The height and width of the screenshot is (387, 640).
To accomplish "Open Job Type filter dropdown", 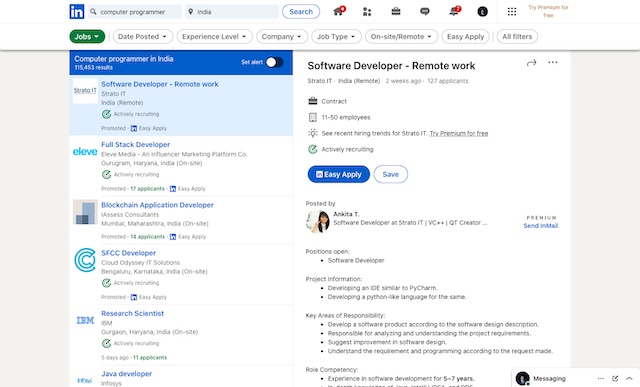I will click(336, 36).
